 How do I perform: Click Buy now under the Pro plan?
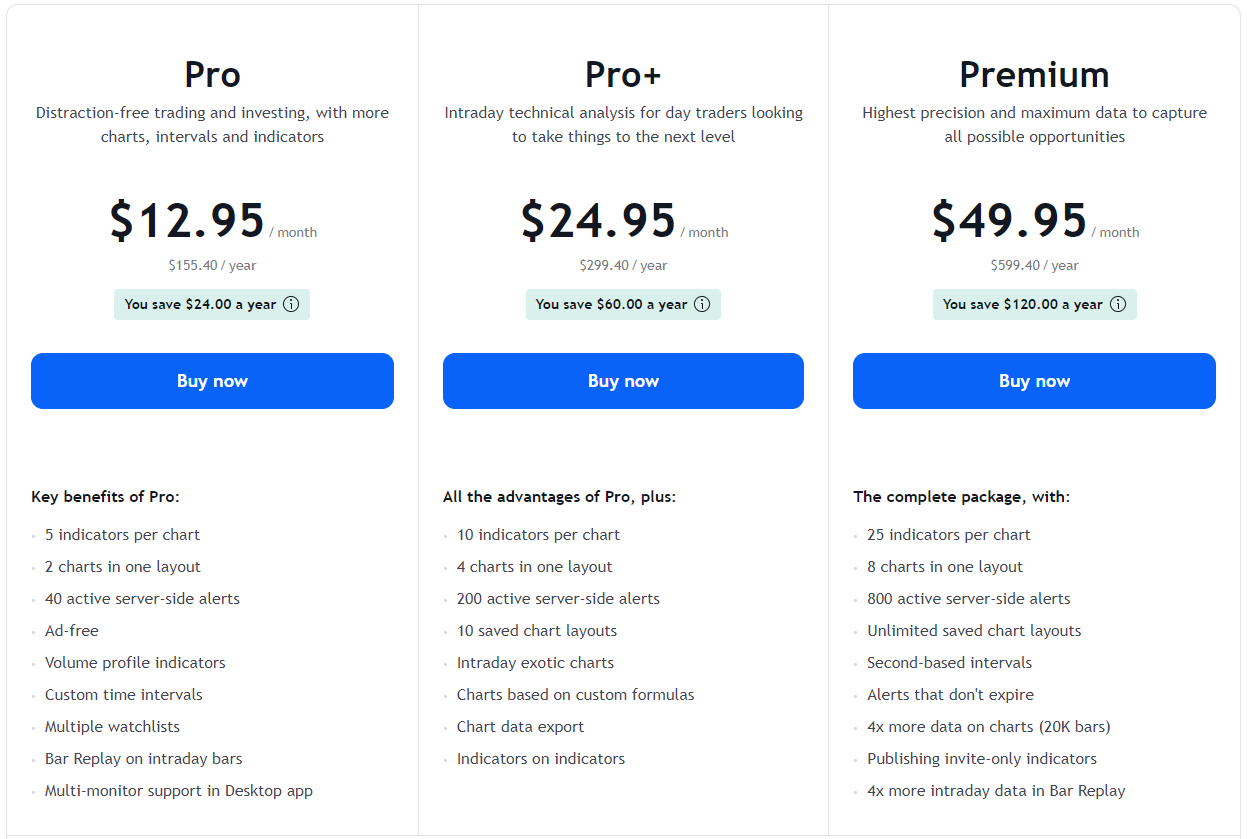click(x=212, y=381)
